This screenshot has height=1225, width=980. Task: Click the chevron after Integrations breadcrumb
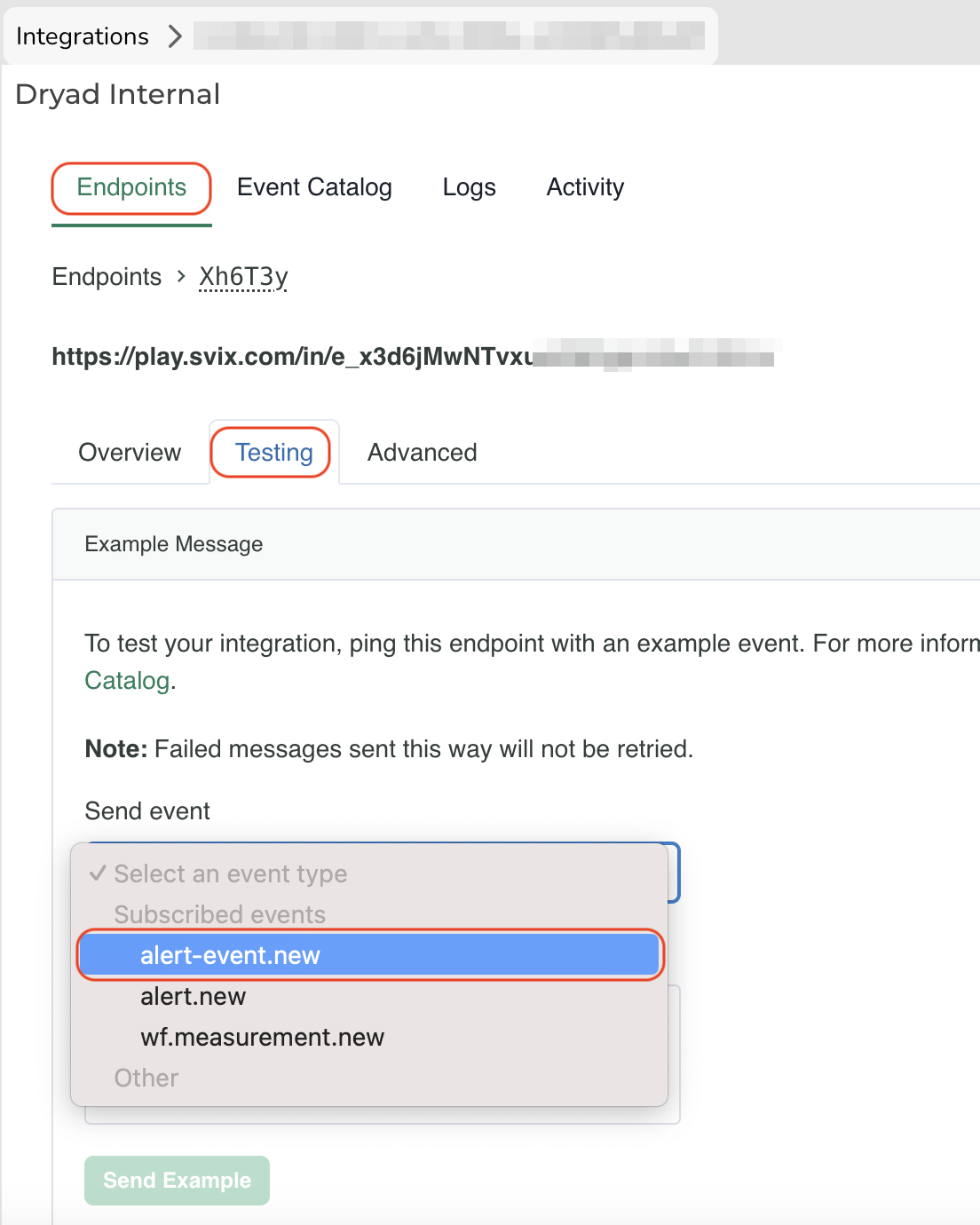point(175,36)
